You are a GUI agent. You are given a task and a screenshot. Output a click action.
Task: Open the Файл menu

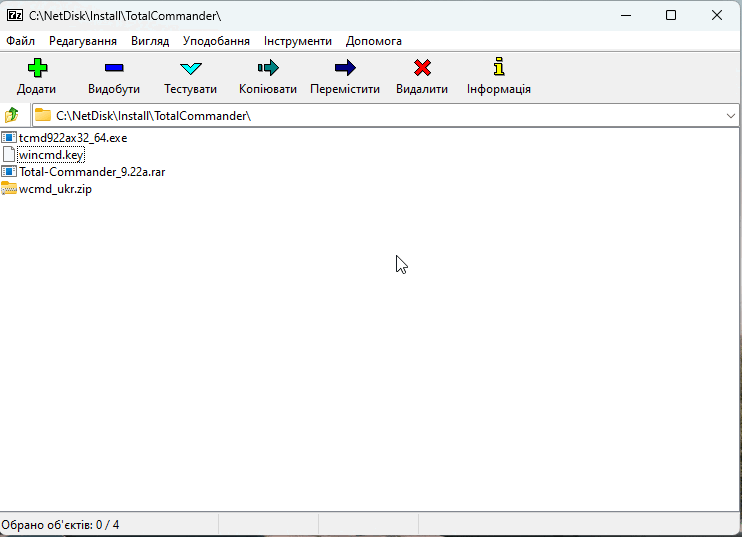point(20,41)
